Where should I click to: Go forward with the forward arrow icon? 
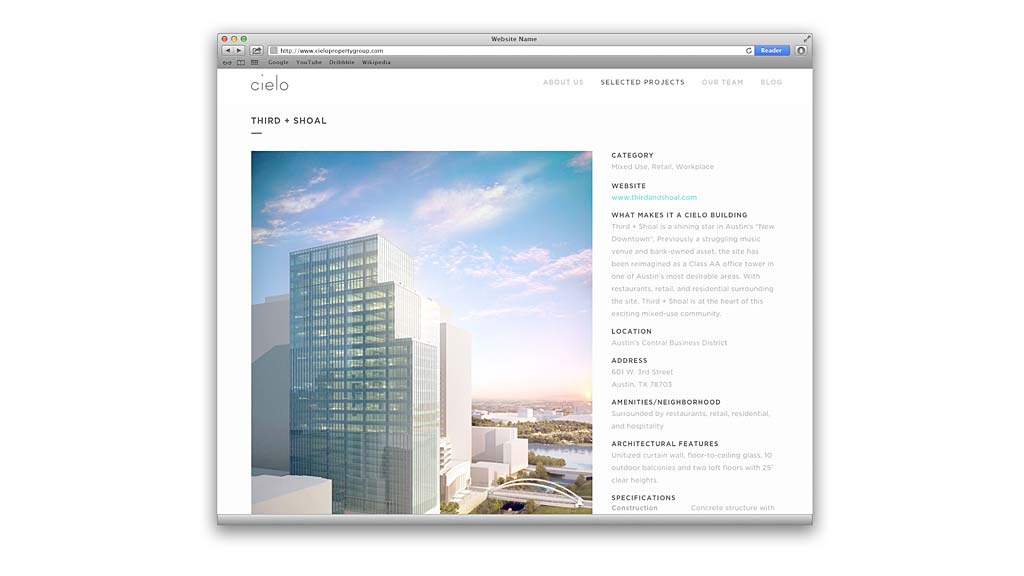pyautogui.click(x=240, y=49)
